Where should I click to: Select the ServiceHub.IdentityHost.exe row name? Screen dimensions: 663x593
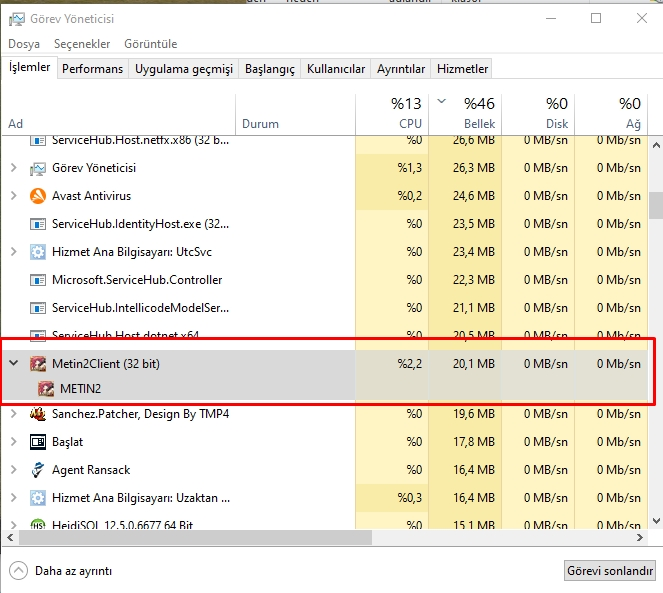140,224
